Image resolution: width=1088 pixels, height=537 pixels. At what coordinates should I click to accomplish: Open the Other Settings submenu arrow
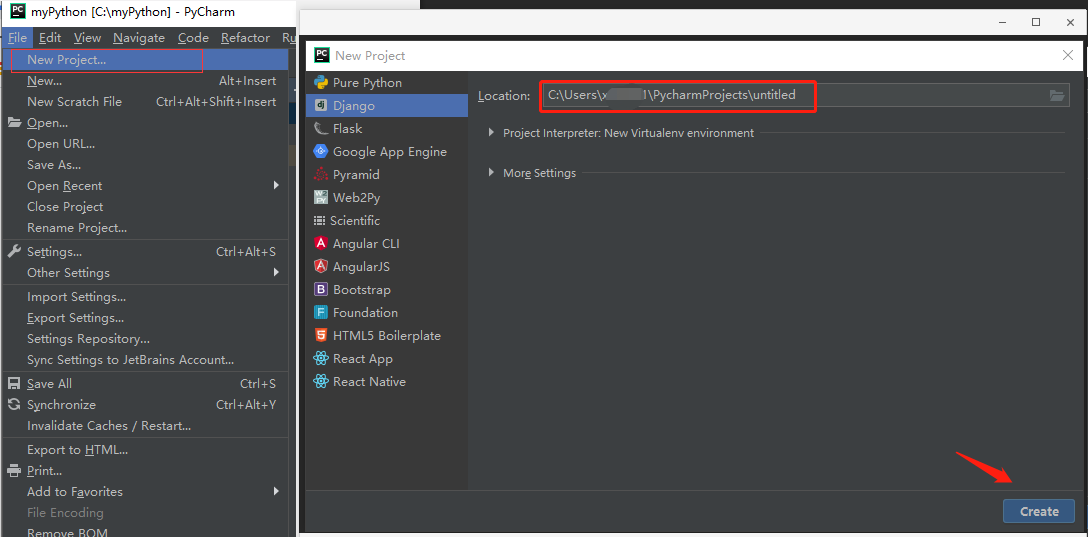[275, 272]
